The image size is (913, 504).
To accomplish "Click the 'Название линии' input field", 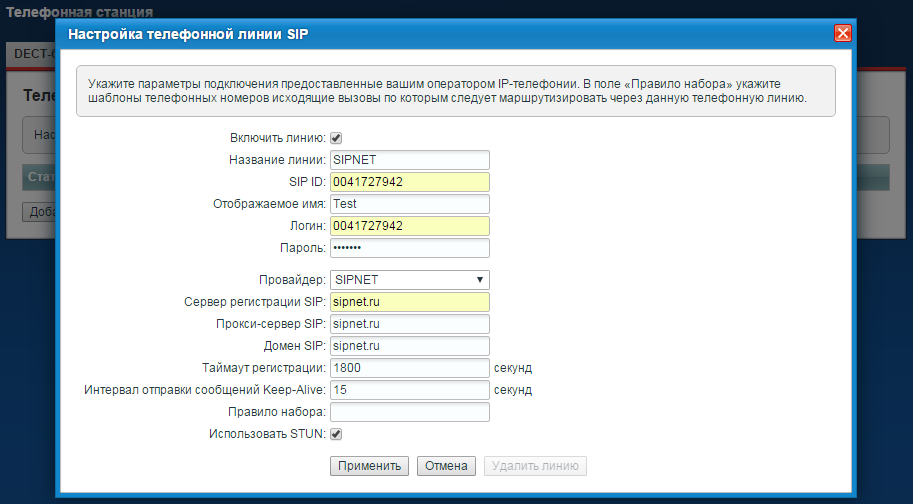I will click(x=409, y=160).
